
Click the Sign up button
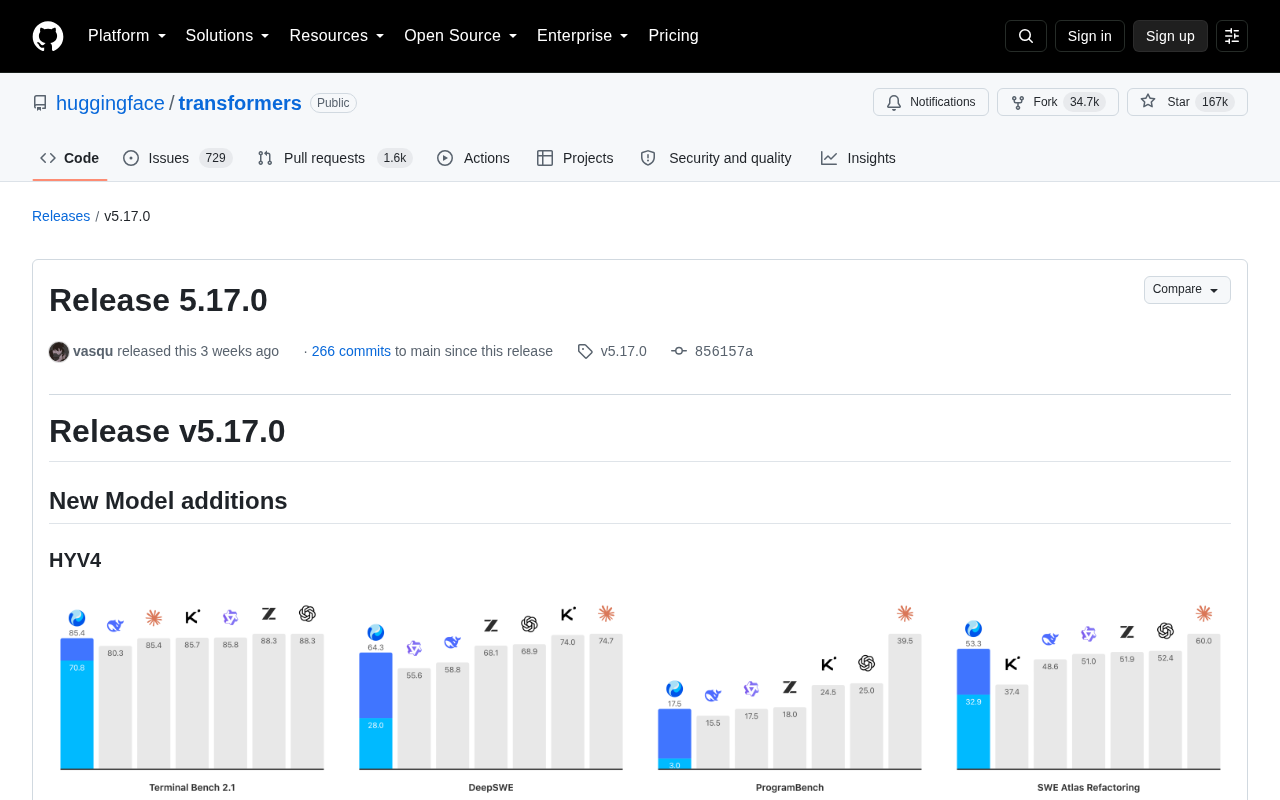point(1170,36)
